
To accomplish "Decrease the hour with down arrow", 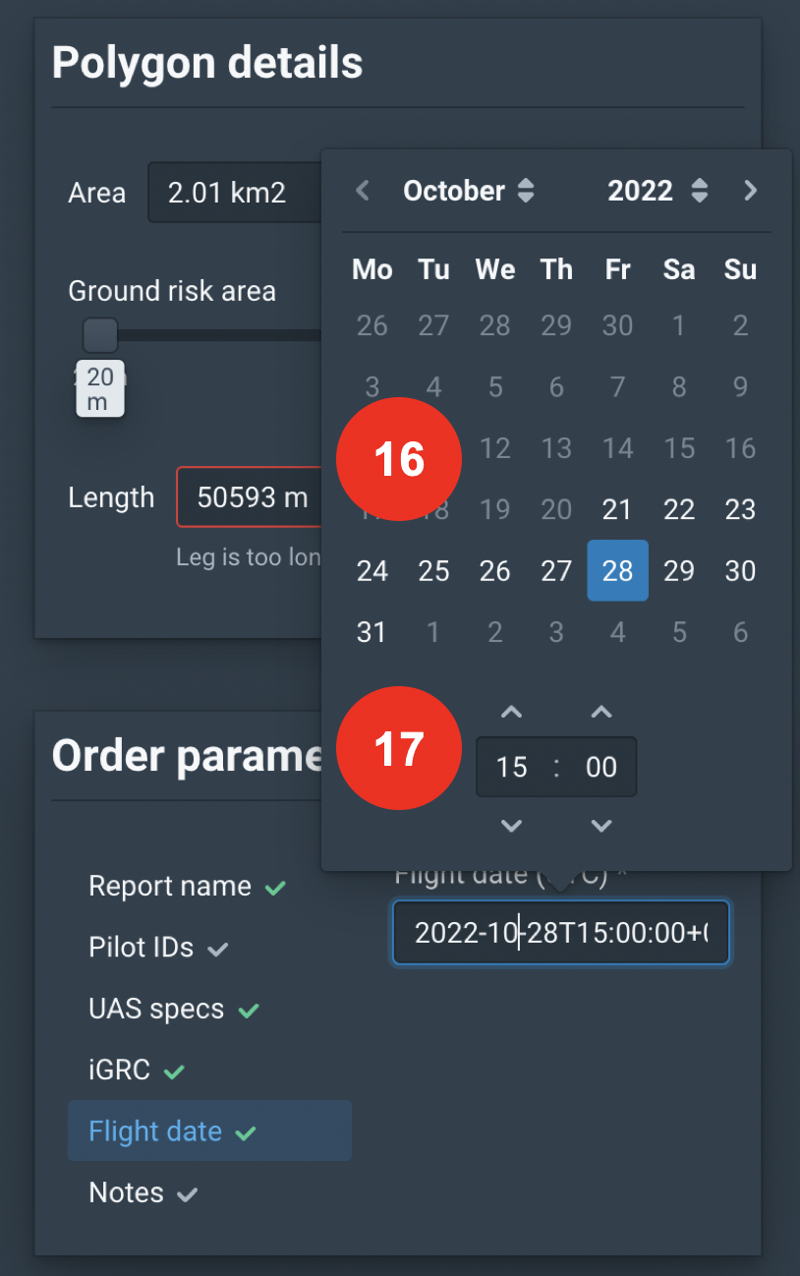I will tap(511, 825).
